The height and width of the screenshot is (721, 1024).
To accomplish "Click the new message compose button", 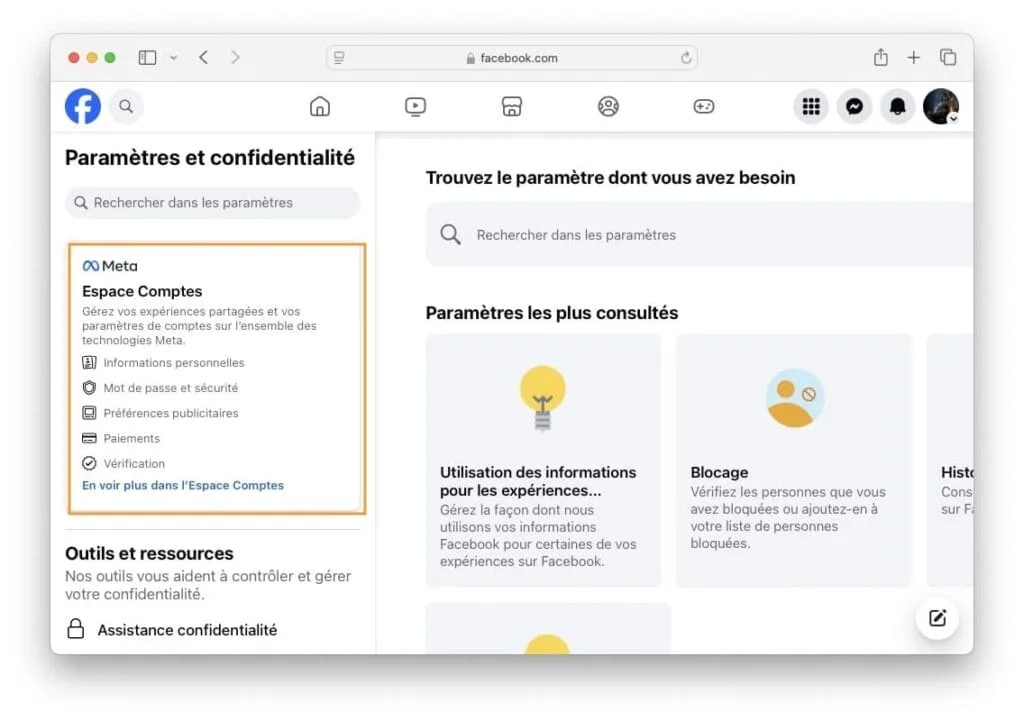I will [x=937, y=618].
